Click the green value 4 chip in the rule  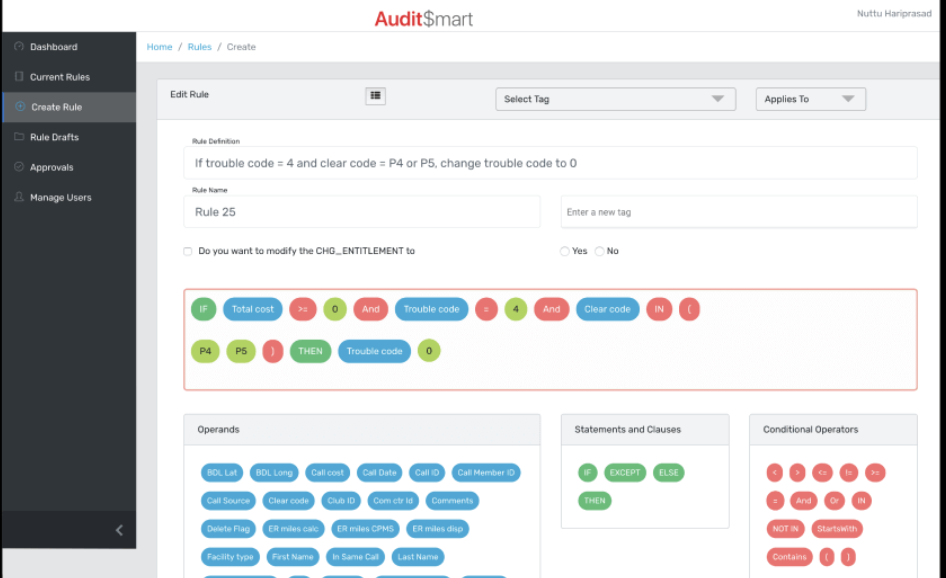click(x=516, y=309)
